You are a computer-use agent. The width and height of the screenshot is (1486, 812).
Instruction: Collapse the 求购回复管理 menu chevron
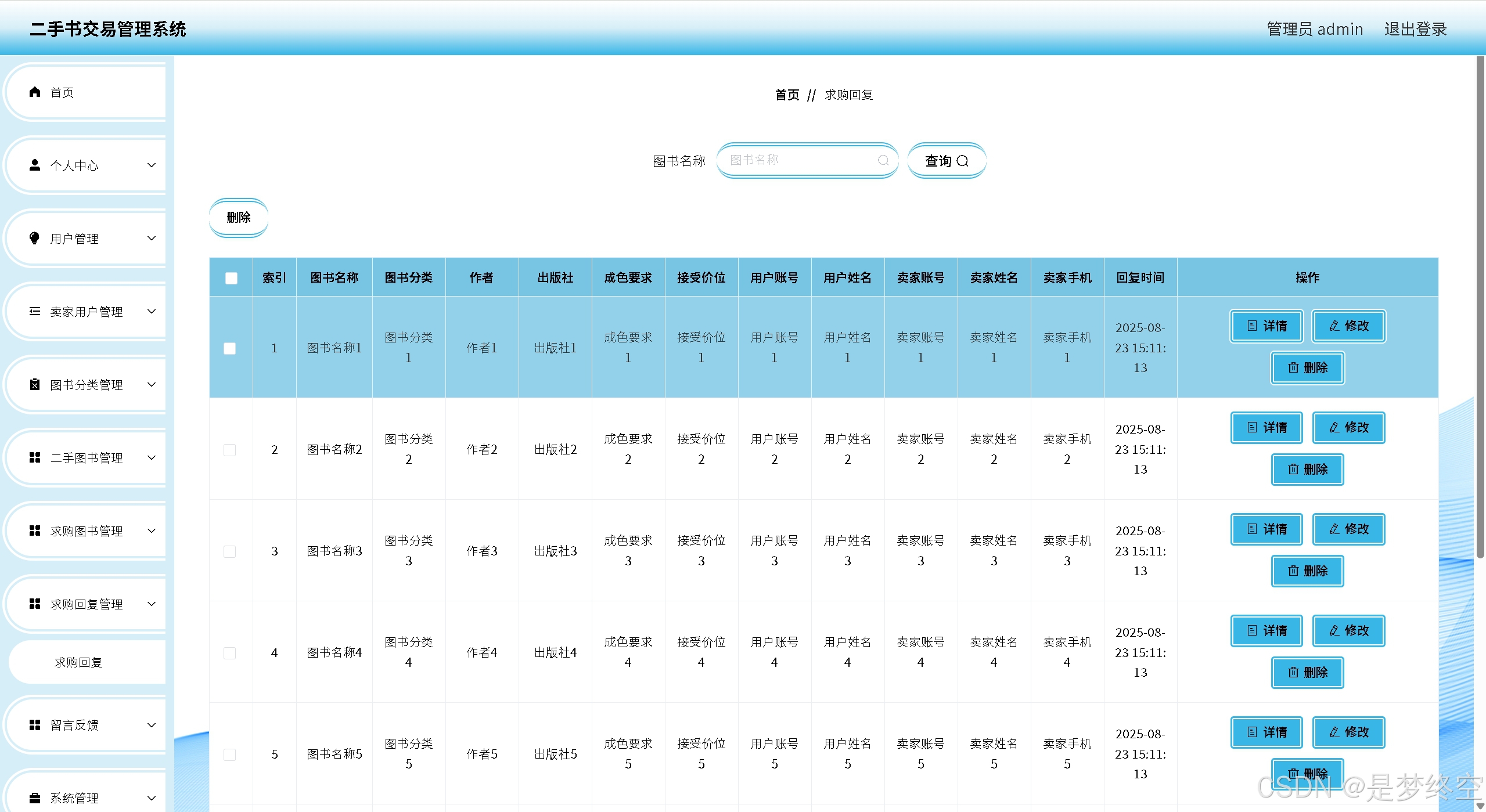[x=152, y=604]
